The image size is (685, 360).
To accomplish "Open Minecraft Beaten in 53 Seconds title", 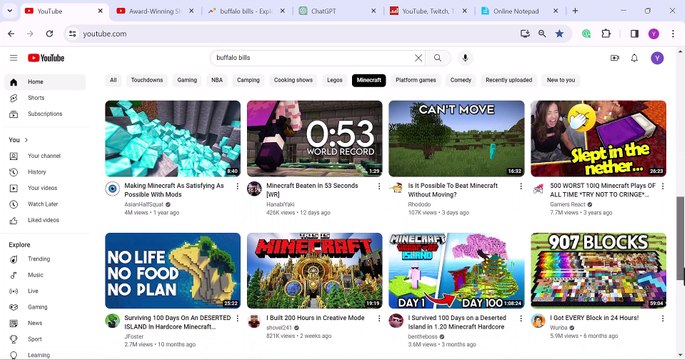I will tap(312, 190).
